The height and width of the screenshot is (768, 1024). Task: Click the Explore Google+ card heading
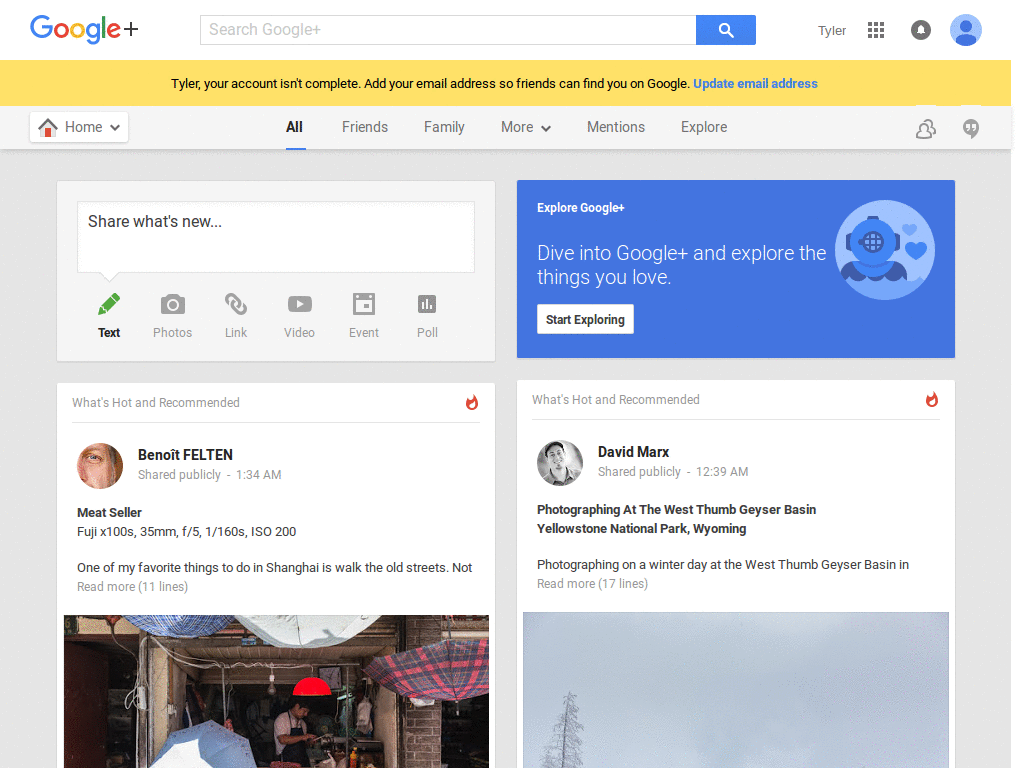pos(581,208)
